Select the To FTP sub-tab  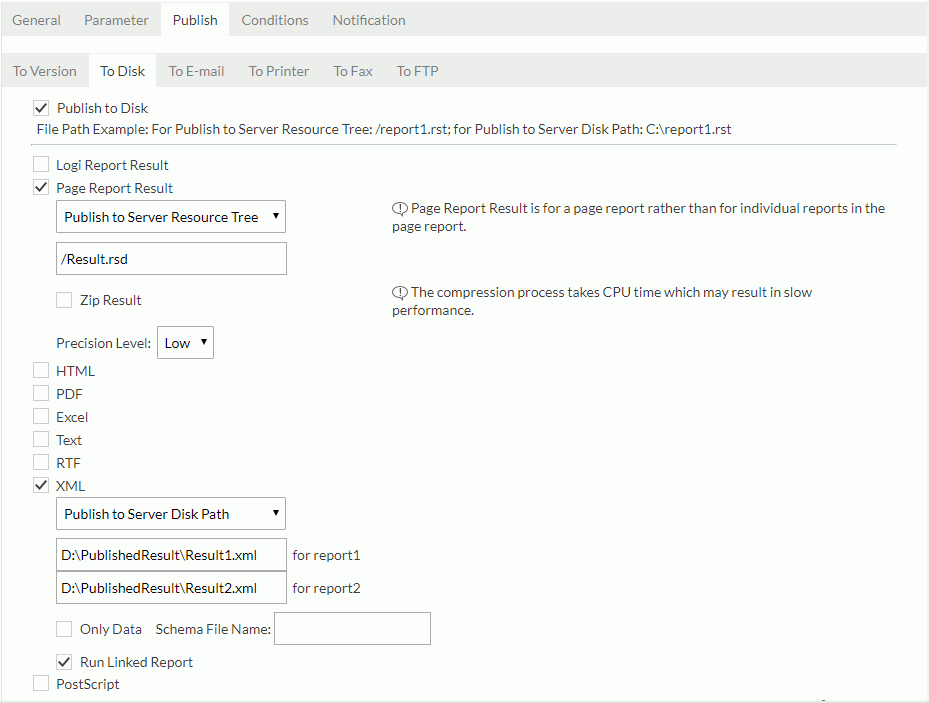pyautogui.click(x=417, y=71)
